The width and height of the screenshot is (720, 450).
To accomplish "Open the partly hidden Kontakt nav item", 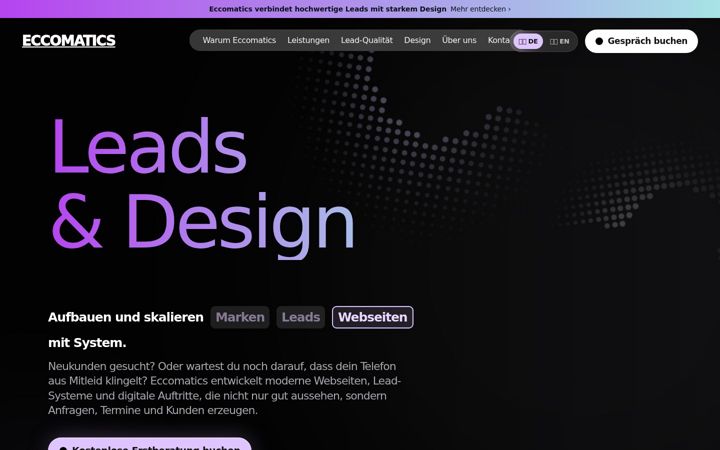I will tap(499, 40).
